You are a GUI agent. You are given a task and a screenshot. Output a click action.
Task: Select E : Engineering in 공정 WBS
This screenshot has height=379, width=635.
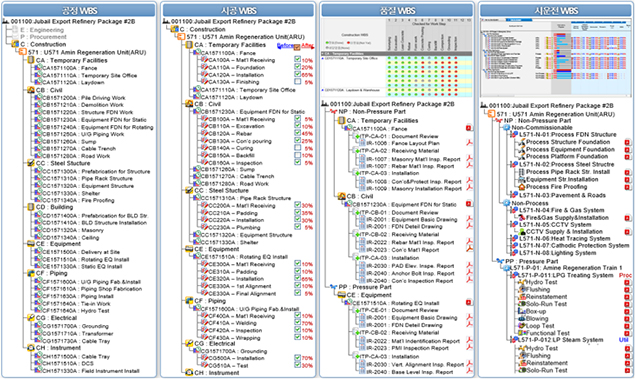click(x=42, y=30)
